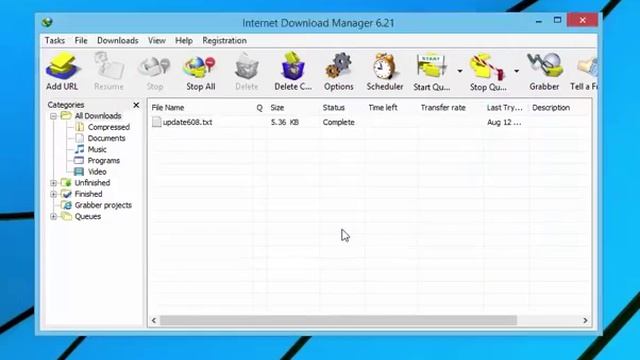Close the Categories panel
Image resolution: width=640 pixels, height=360 pixels.
coord(136,105)
